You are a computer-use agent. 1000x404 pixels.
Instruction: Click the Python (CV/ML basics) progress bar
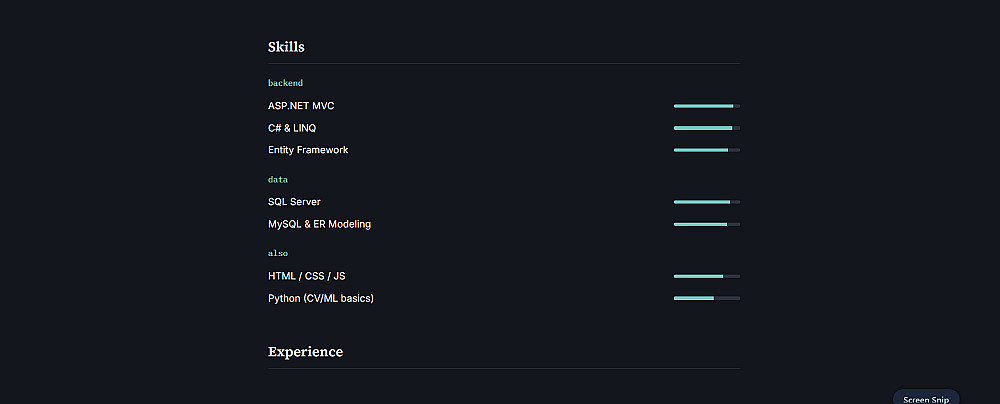[x=707, y=298]
